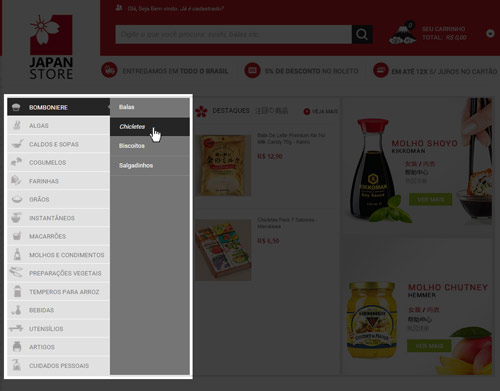Click the Veja Mais red circle icon

(307, 111)
